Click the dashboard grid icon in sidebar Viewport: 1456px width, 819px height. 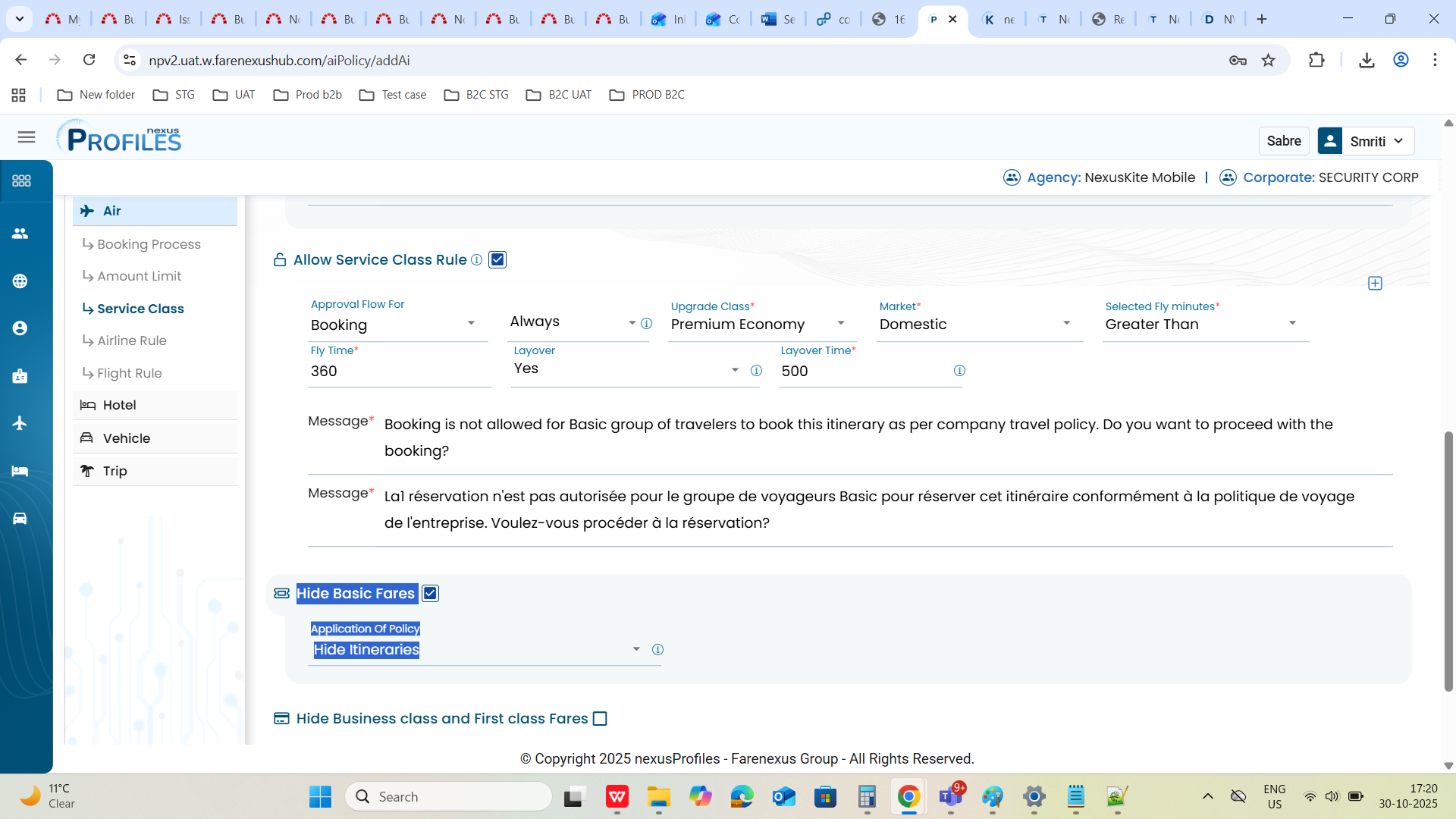click(21, 180)
